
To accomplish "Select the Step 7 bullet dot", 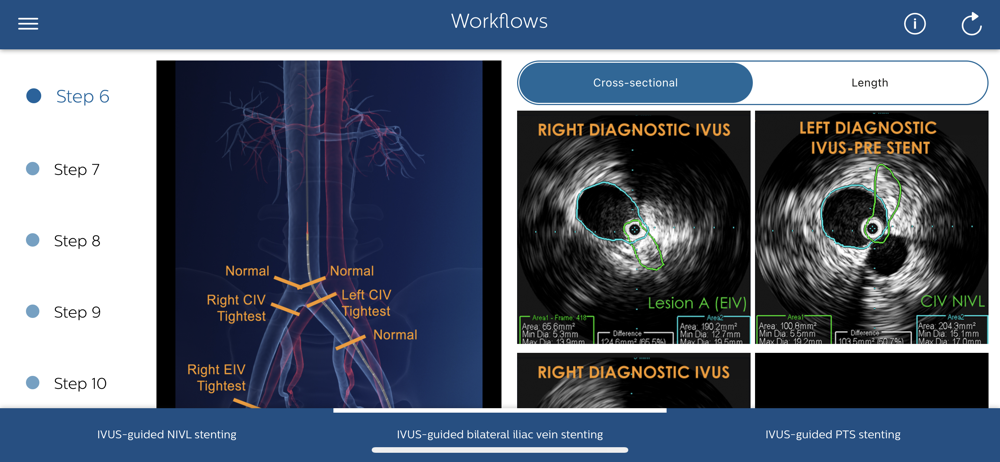I will click(x=33, y=169).
